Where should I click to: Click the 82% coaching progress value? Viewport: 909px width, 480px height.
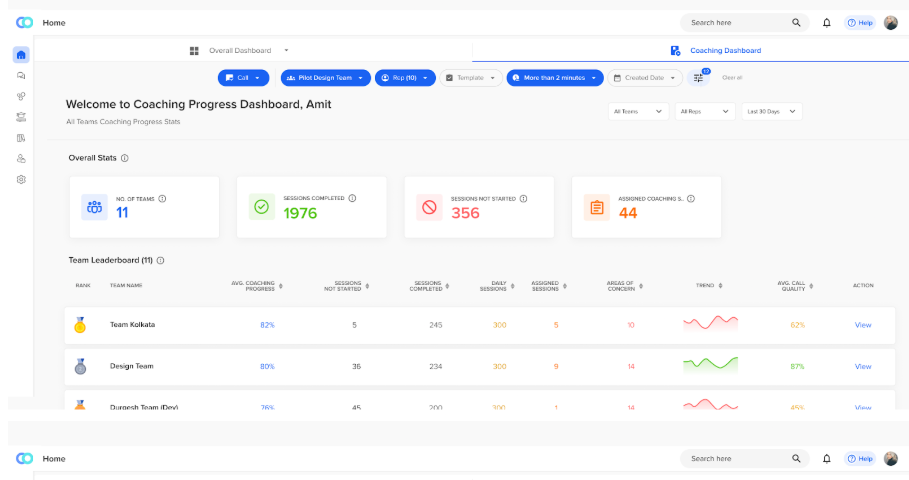pos(267,325)
